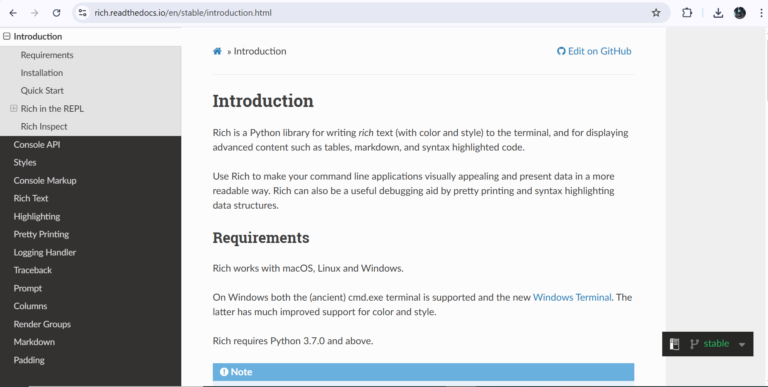Go to the Padding page
This screenshot has width=768, height=387.
tap(29, 360)
